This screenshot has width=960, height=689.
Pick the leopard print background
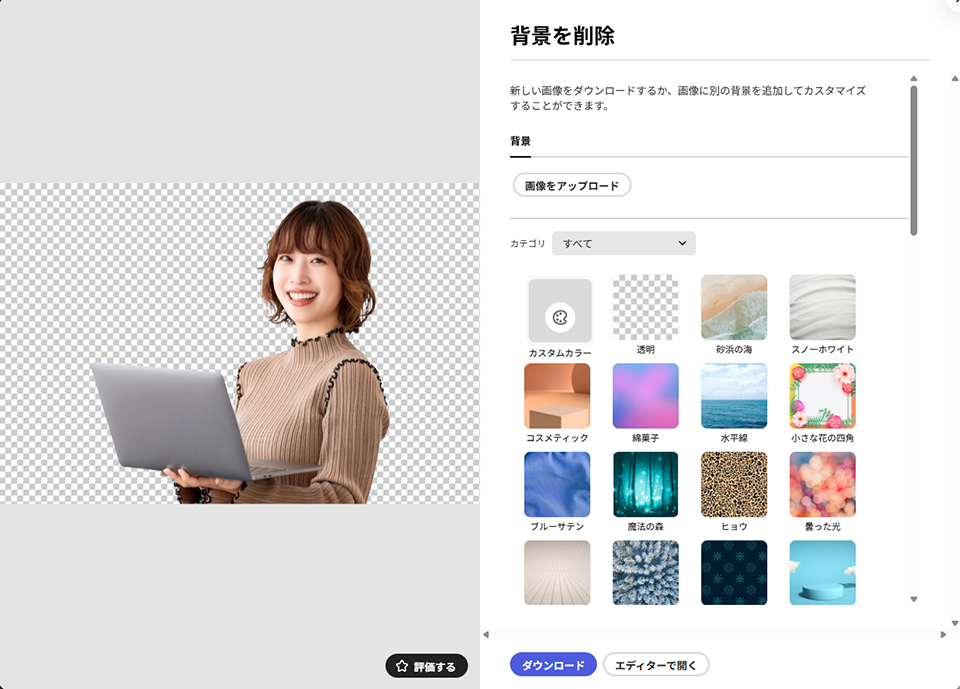734,485
